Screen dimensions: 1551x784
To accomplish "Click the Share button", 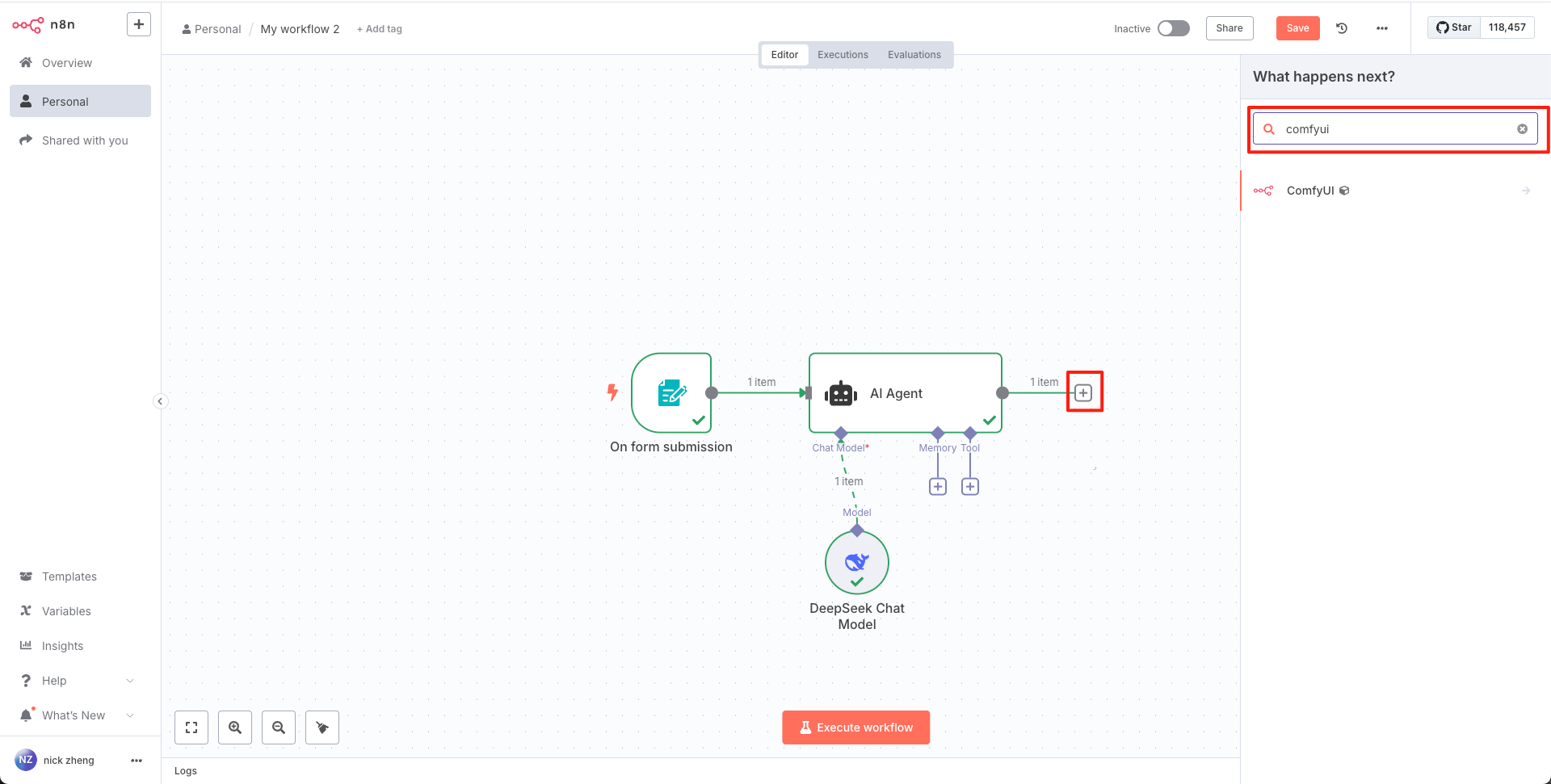I will 1229,28.
